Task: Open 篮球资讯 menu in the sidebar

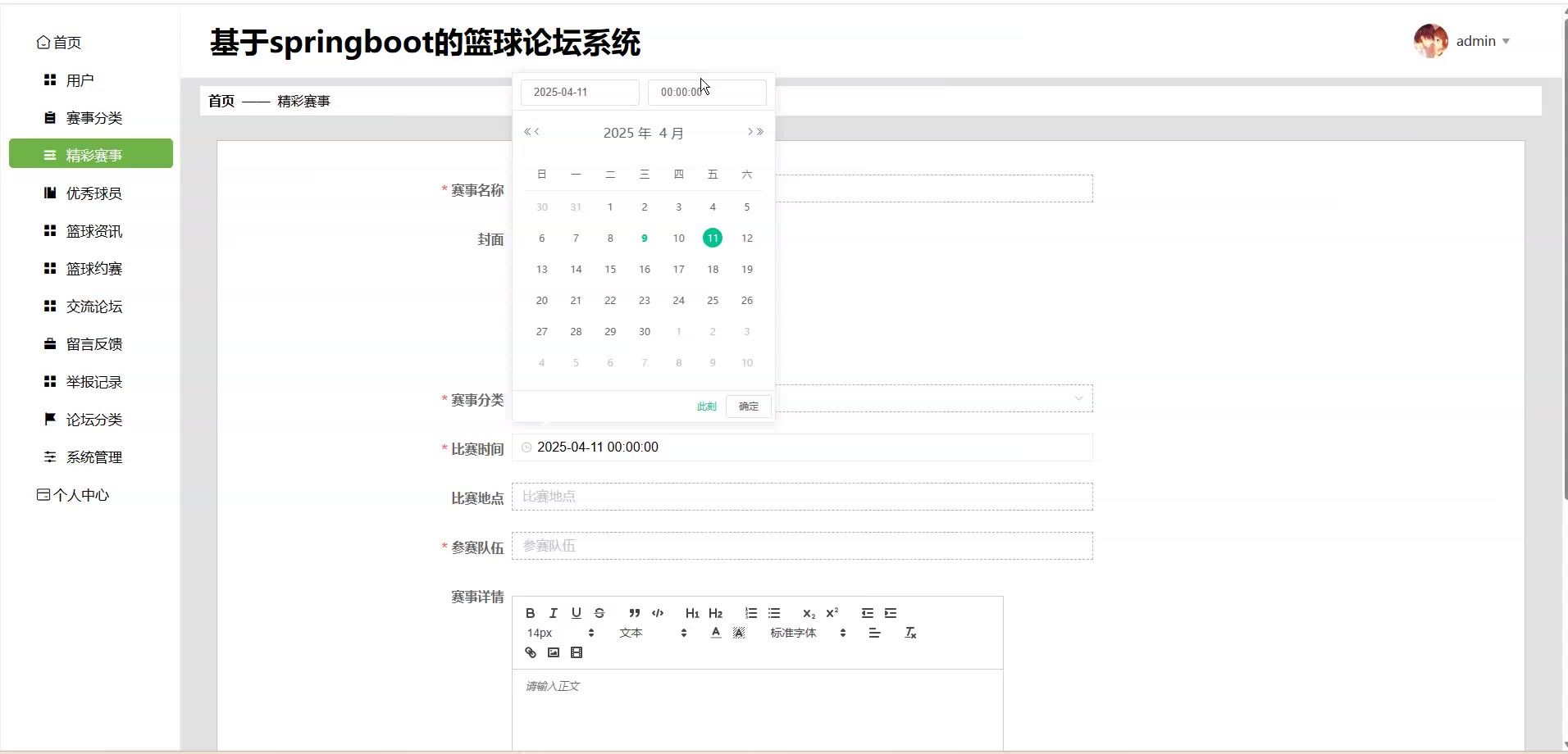Action: [x=91, y=231]
